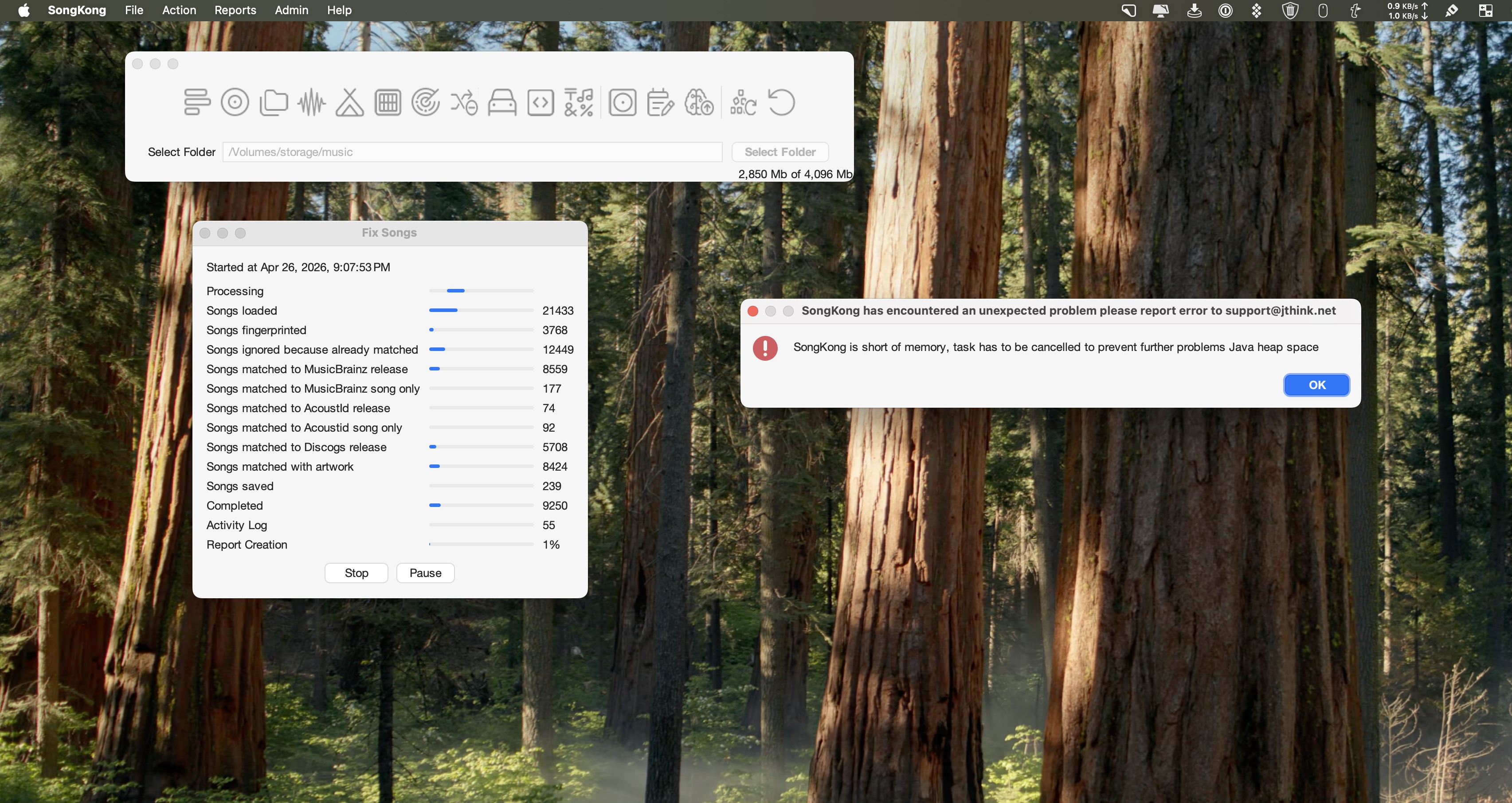Open the Help menu

(339, 10)
